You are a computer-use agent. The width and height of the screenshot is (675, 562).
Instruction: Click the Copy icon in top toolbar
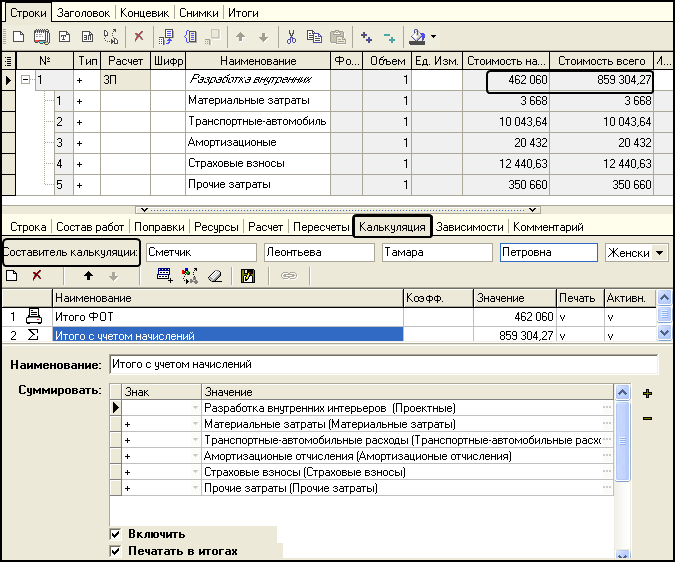click(314, 37)
